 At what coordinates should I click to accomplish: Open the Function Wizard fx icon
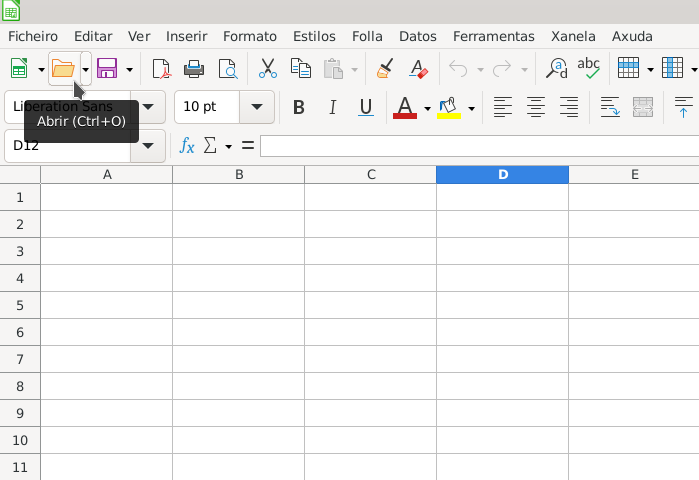point(187,145)
